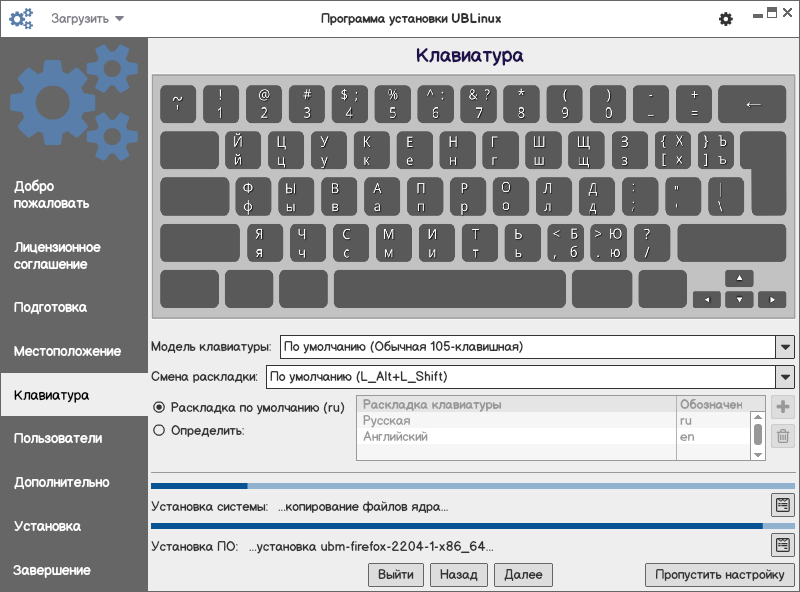Go to Лицензионное соглашение step
This screenshot has height=592, width=800.
tap(57, 256)
